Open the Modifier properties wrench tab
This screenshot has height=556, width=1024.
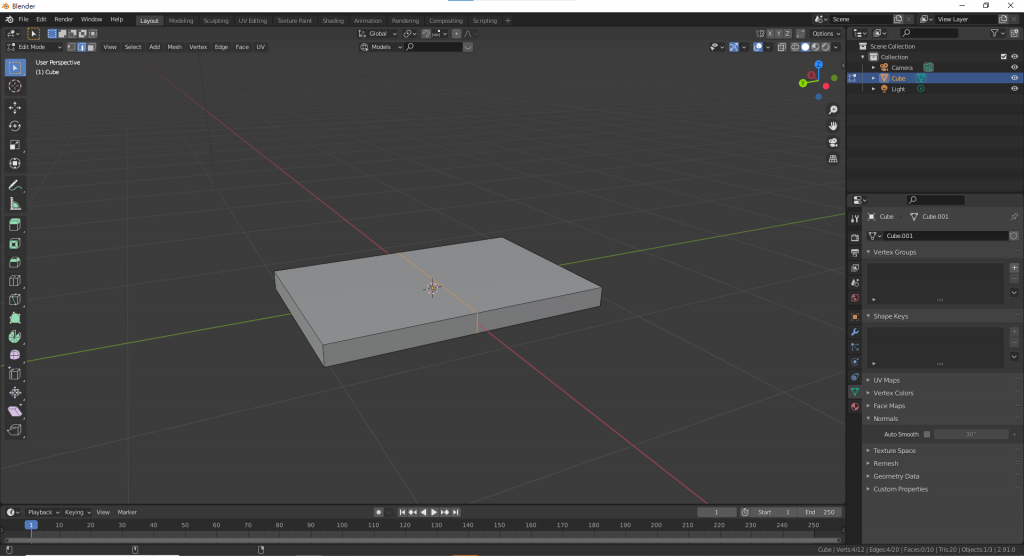854,331
